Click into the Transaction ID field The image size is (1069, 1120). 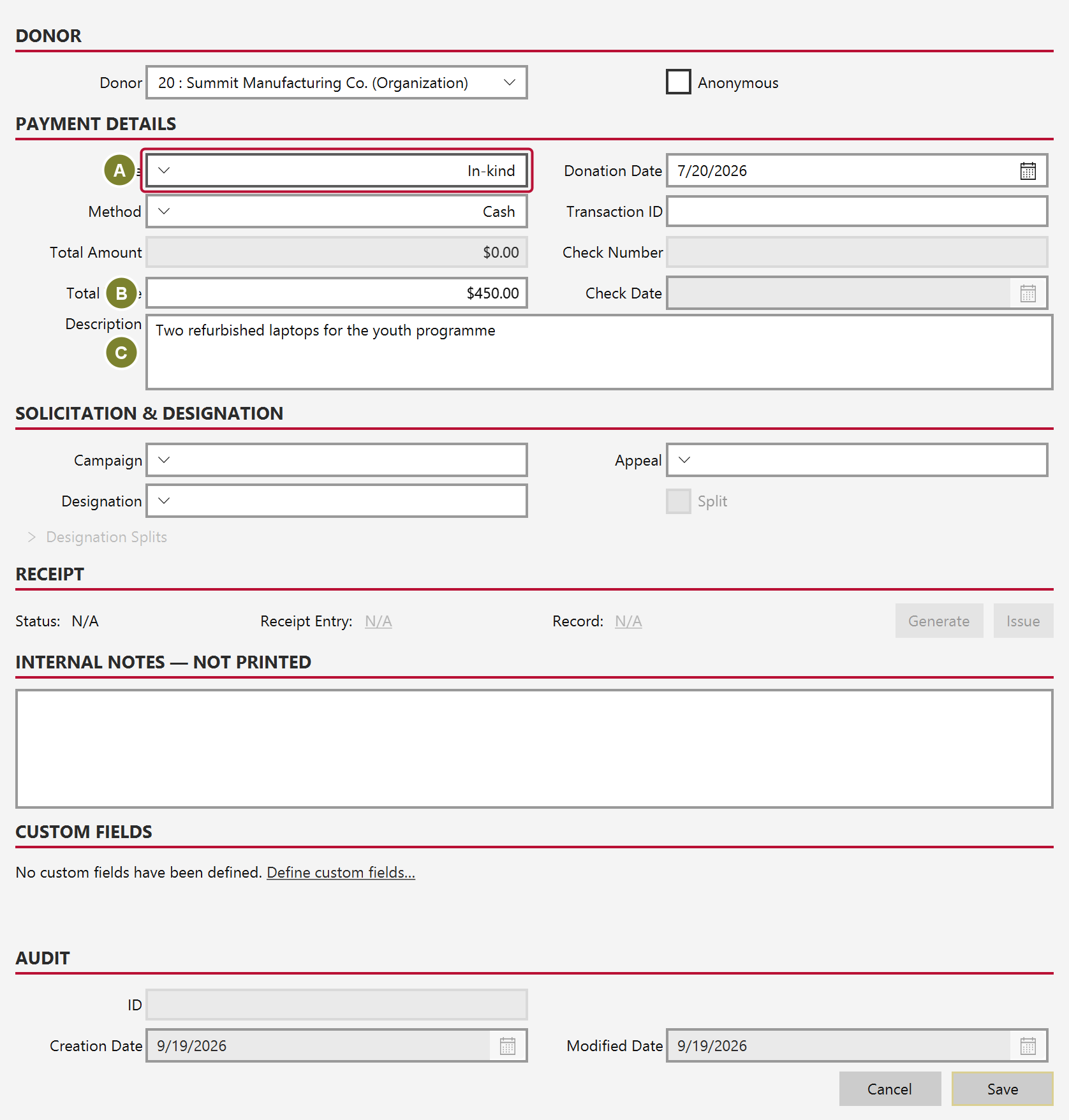[857, 212]
